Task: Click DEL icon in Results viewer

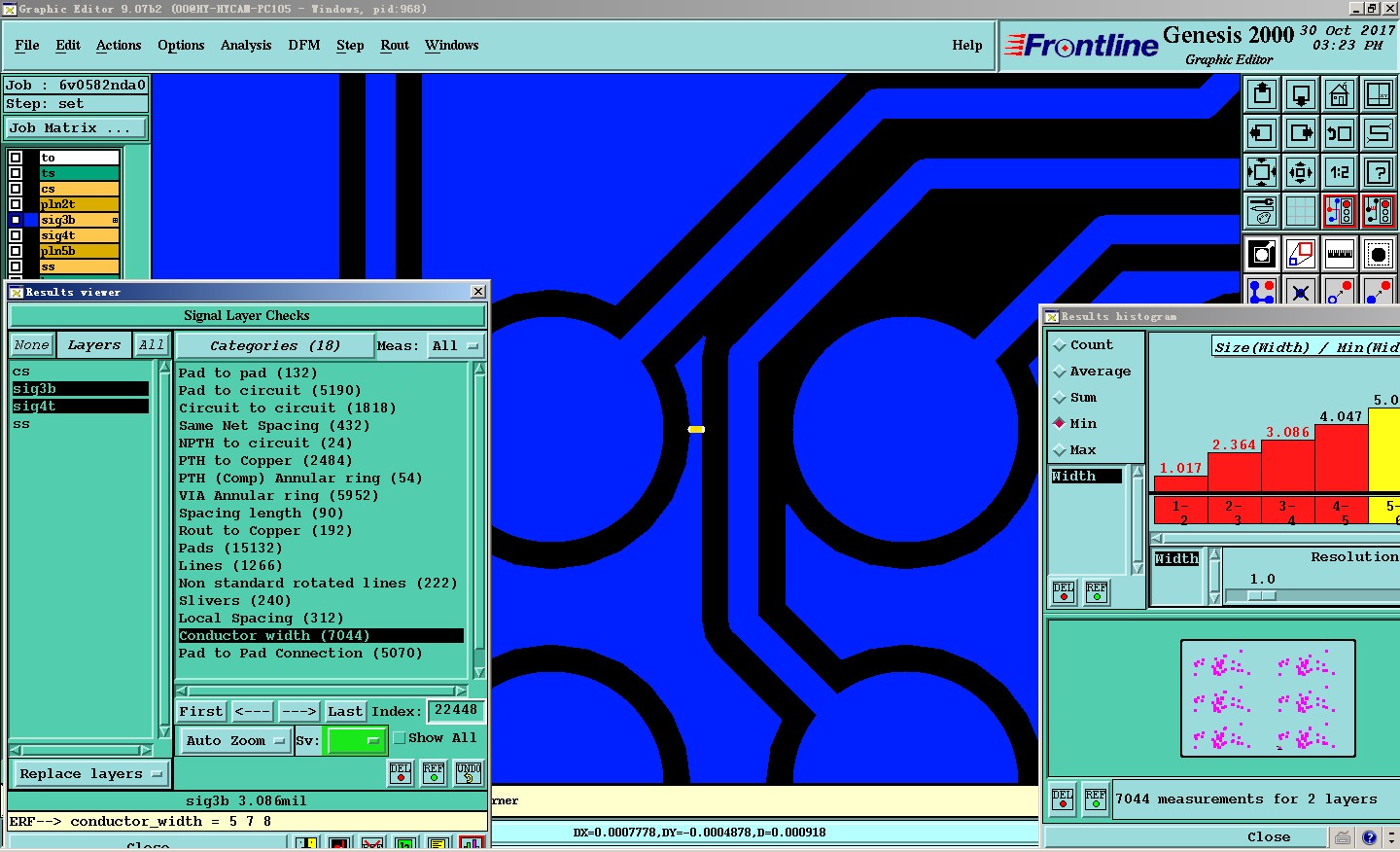Action: [x=401, y=773]
